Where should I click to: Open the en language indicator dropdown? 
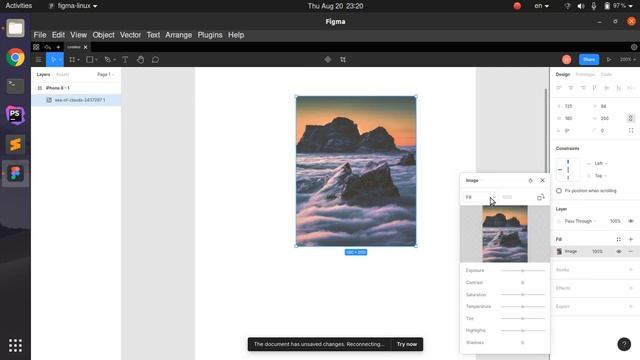(542, 6)
